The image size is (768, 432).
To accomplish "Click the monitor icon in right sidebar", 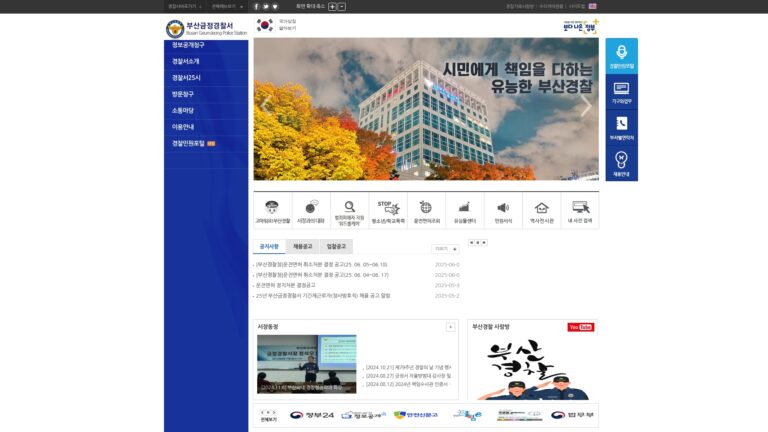I will click(622, 89).
